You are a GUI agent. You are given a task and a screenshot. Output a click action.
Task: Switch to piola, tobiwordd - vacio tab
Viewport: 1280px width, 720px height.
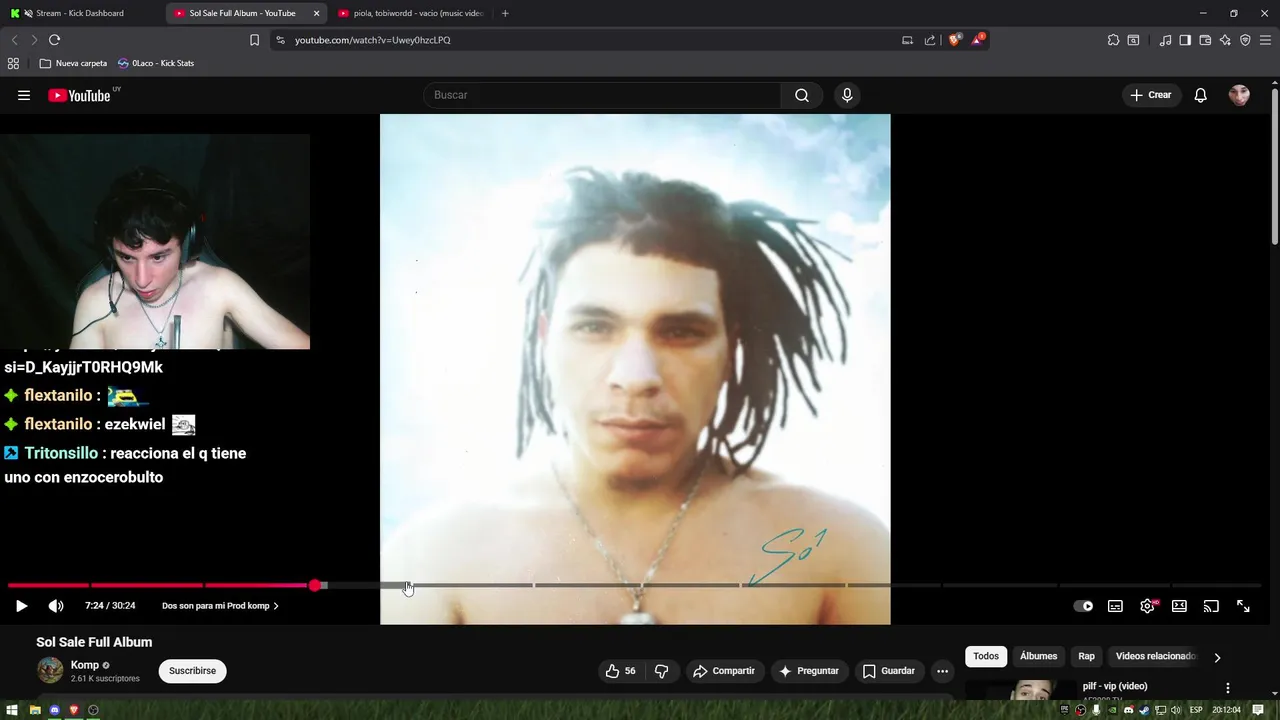pyautogui.click(x=411, y=13)
